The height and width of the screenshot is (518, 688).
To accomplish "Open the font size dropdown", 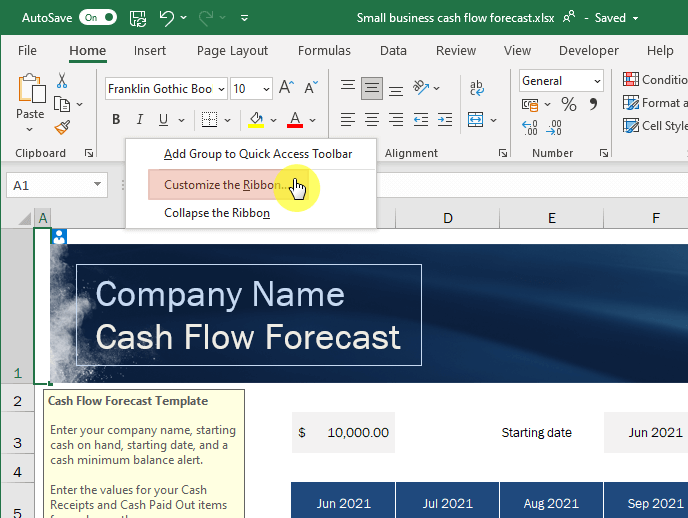I will click(x=266, y=89).
